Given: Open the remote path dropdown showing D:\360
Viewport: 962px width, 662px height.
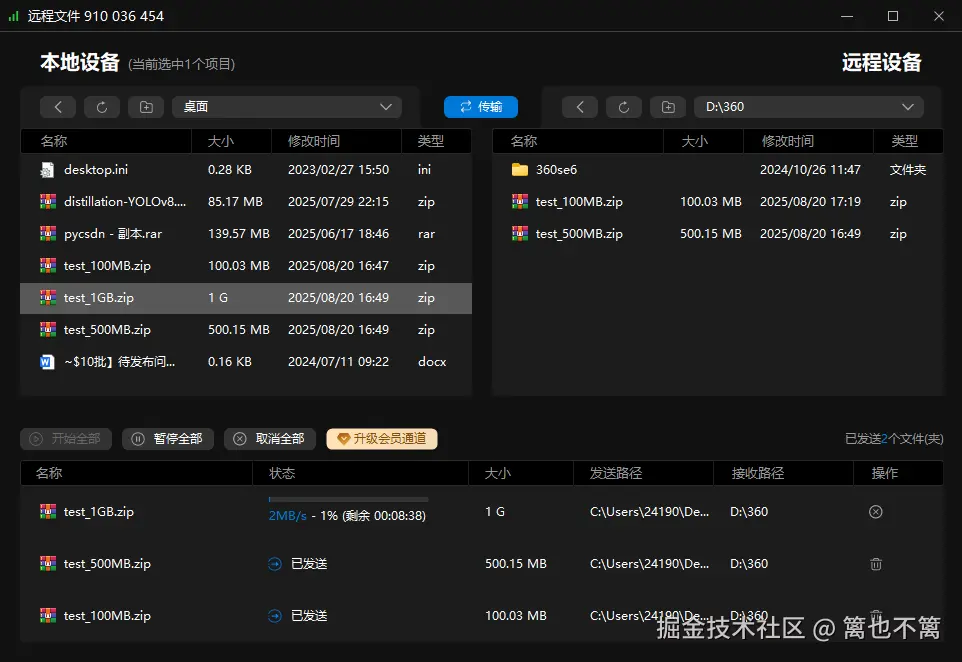Looking at the screenshot, I should point(809,107).
